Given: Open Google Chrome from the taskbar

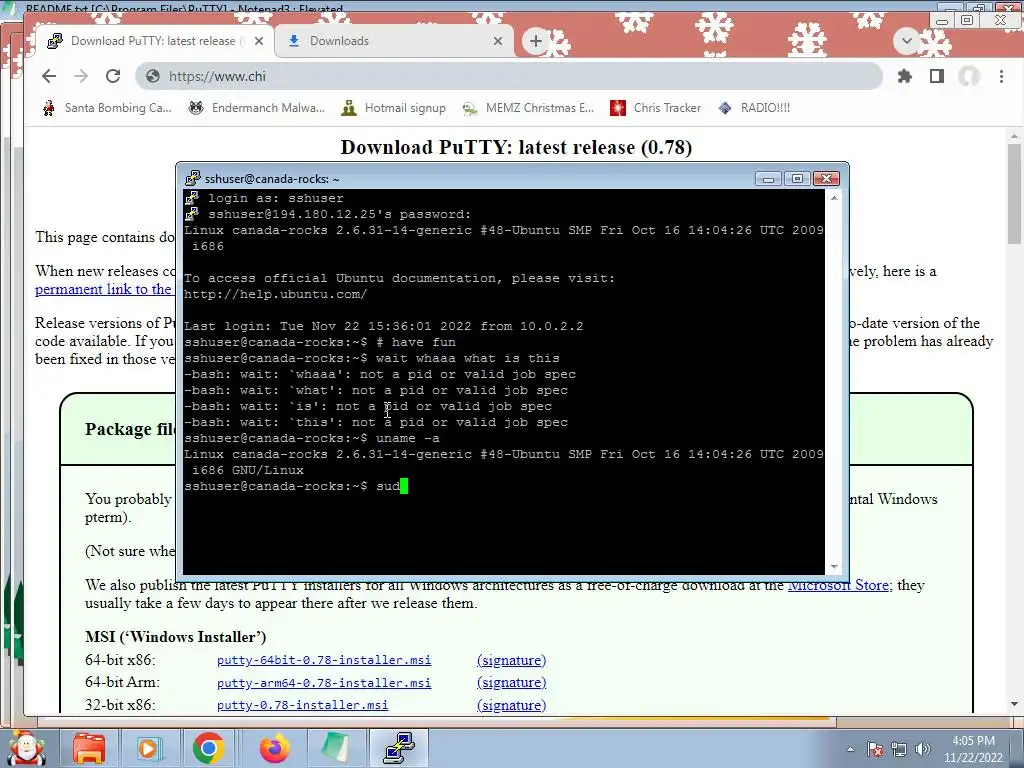Looking at the screenshot, I should 208,748.
